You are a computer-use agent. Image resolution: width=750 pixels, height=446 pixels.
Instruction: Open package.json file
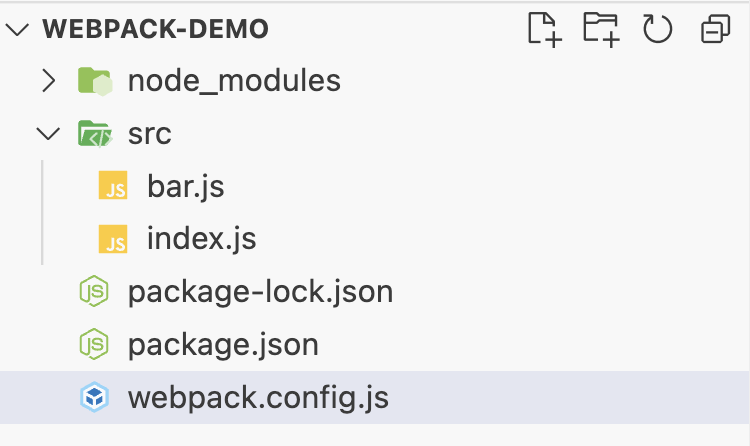[x=223, y=345]
